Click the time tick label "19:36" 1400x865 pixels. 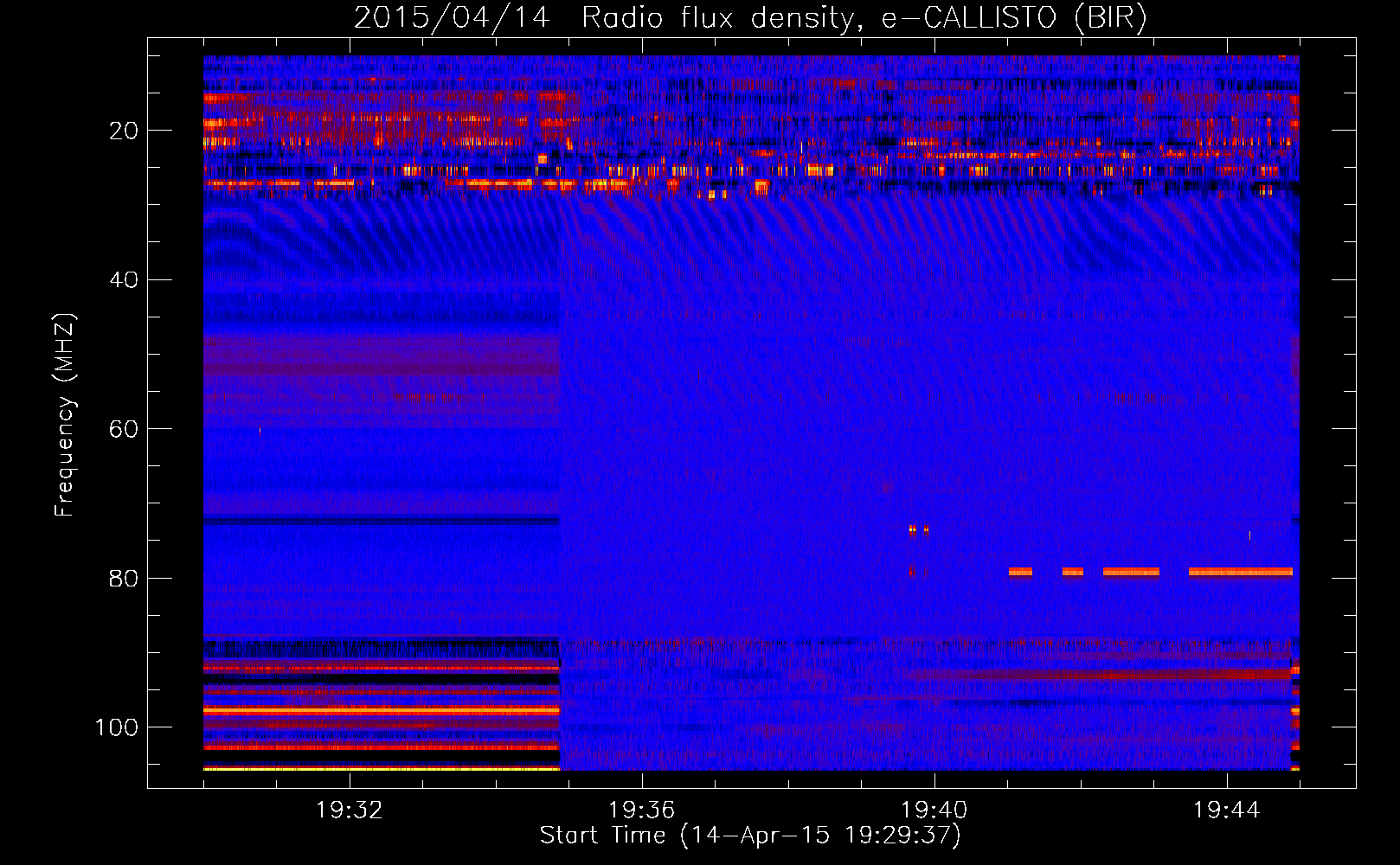(642, 811)
